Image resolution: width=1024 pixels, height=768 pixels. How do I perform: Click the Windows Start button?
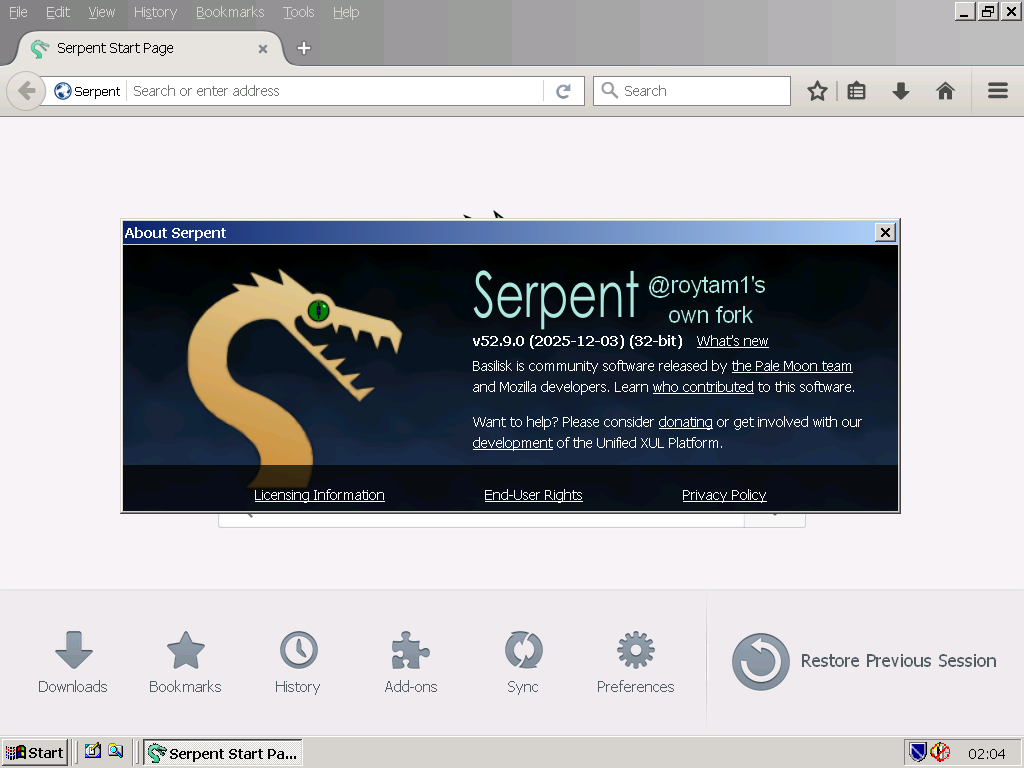point(35,753)
